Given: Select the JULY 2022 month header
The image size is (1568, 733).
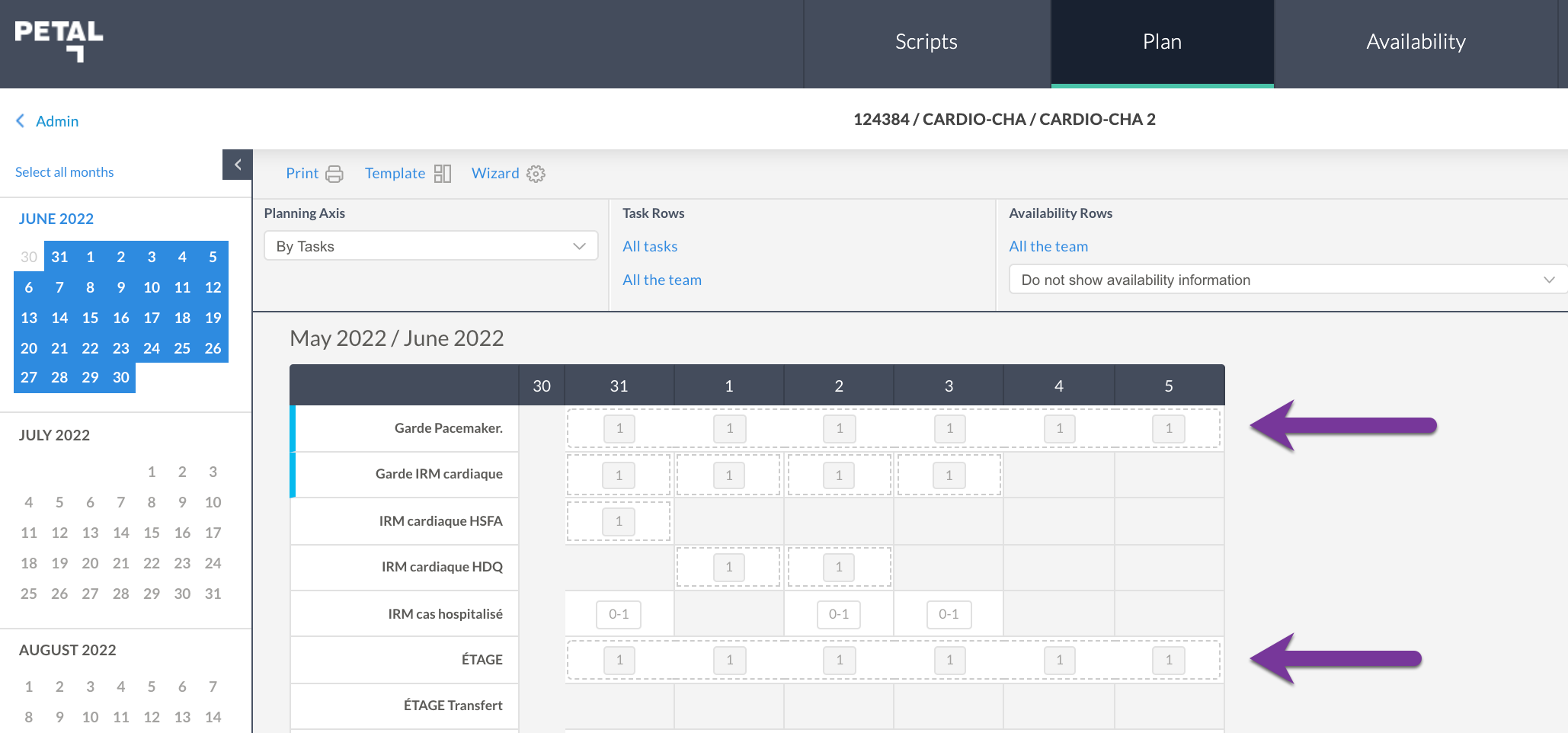Looking at the screenshot, I should click(54, 435).
